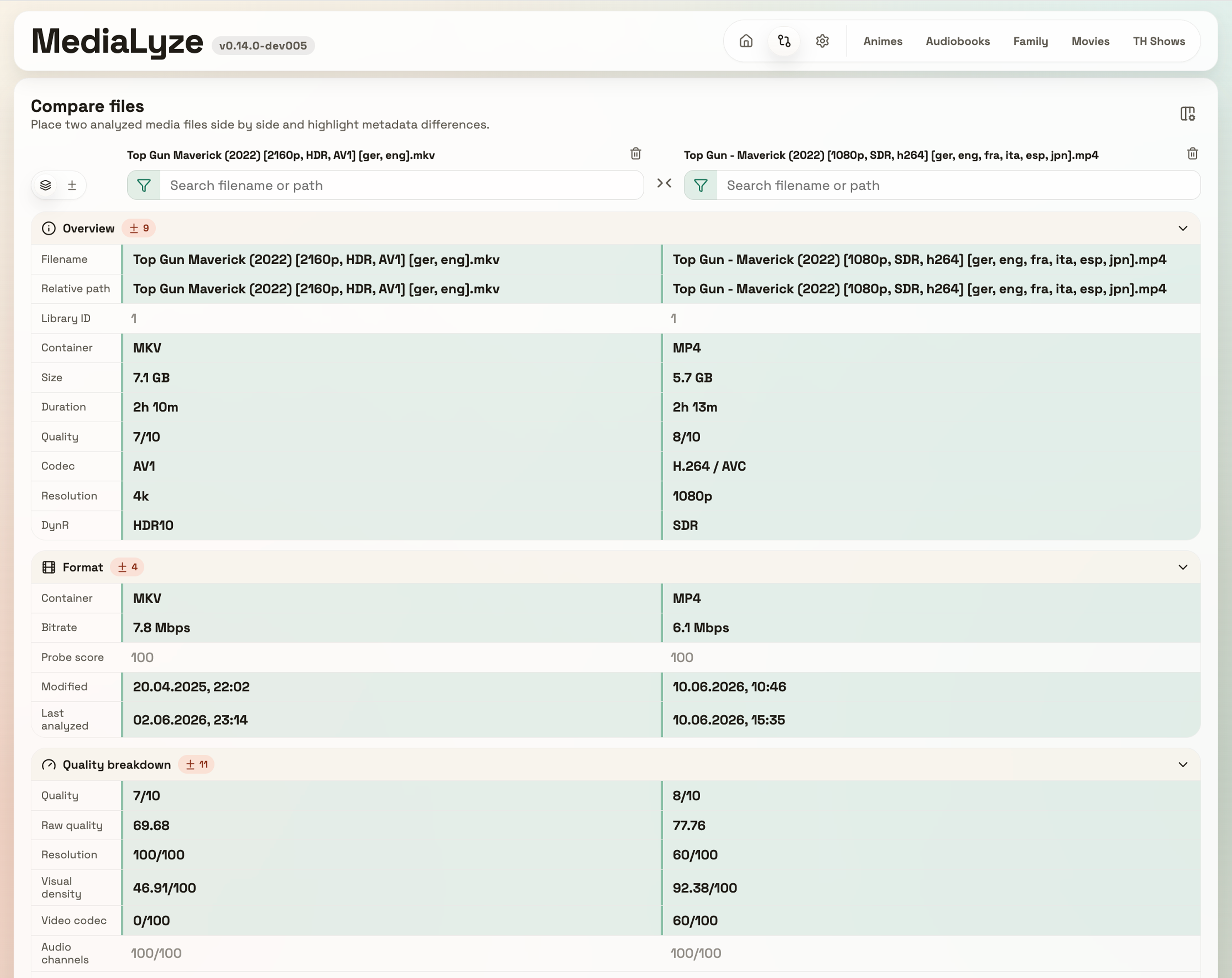Click the 77.76 raw quality value

click(x=689, y=825)
